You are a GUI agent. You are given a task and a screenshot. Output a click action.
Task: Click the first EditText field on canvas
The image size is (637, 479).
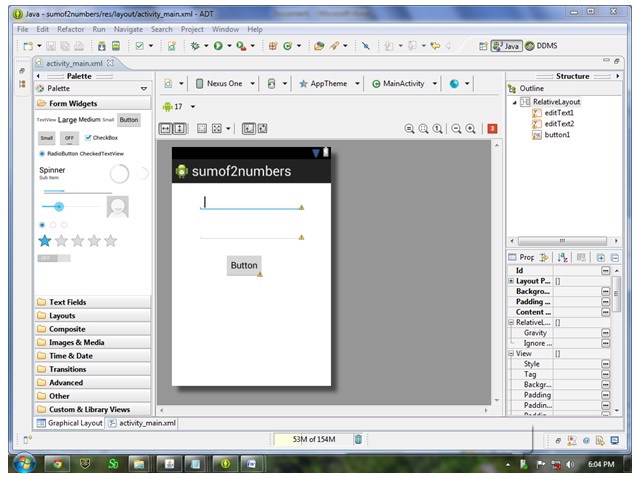pyautogui.click(x=251, y=202)
